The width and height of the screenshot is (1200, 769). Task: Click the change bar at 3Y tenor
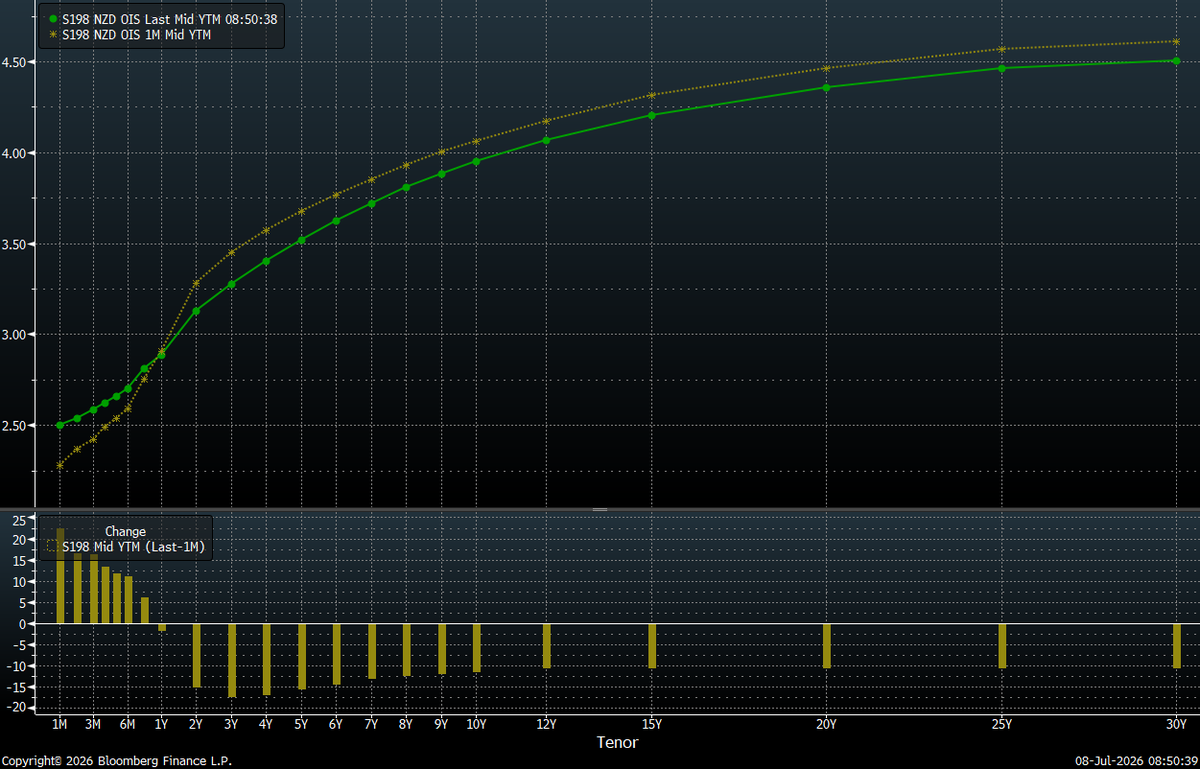[x=232, y=661]
